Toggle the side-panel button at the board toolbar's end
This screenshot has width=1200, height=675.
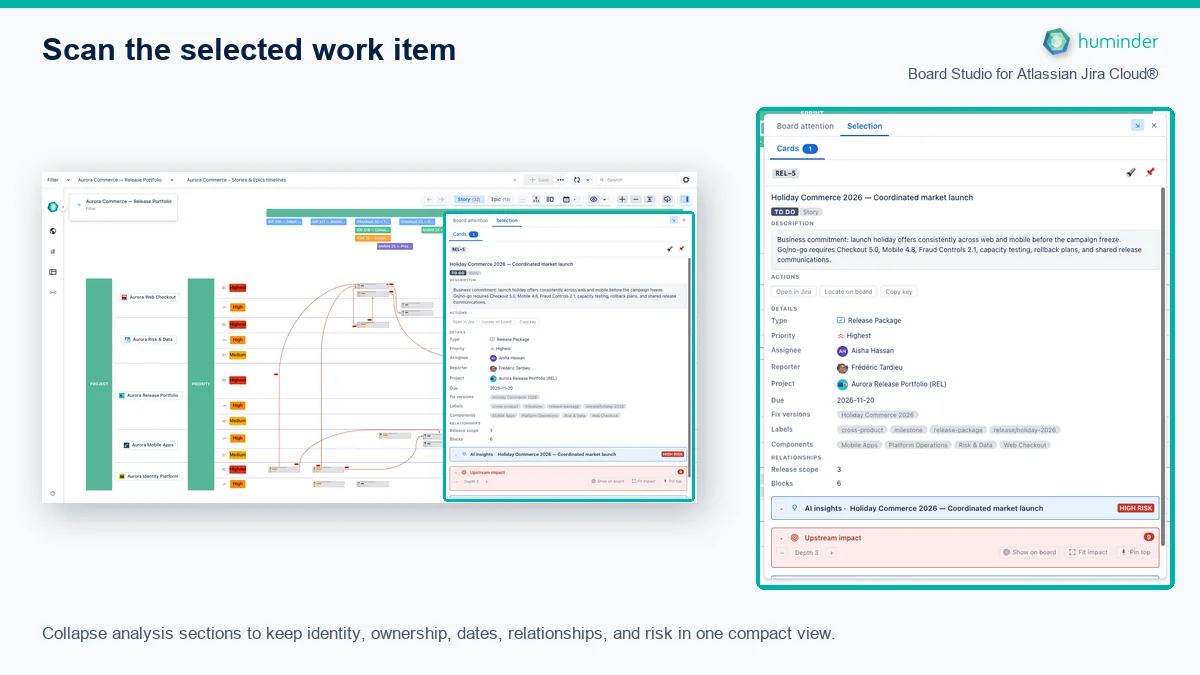click(685, 199)
